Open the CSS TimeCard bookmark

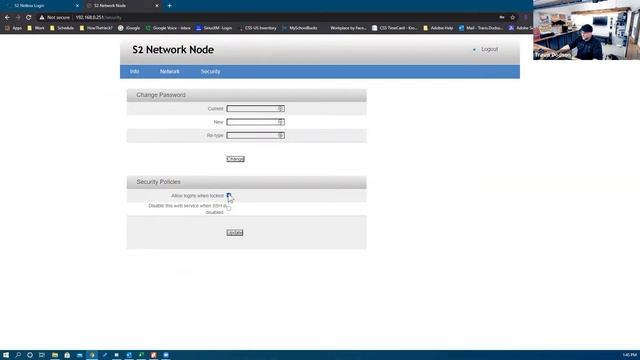tap(395, 28)
